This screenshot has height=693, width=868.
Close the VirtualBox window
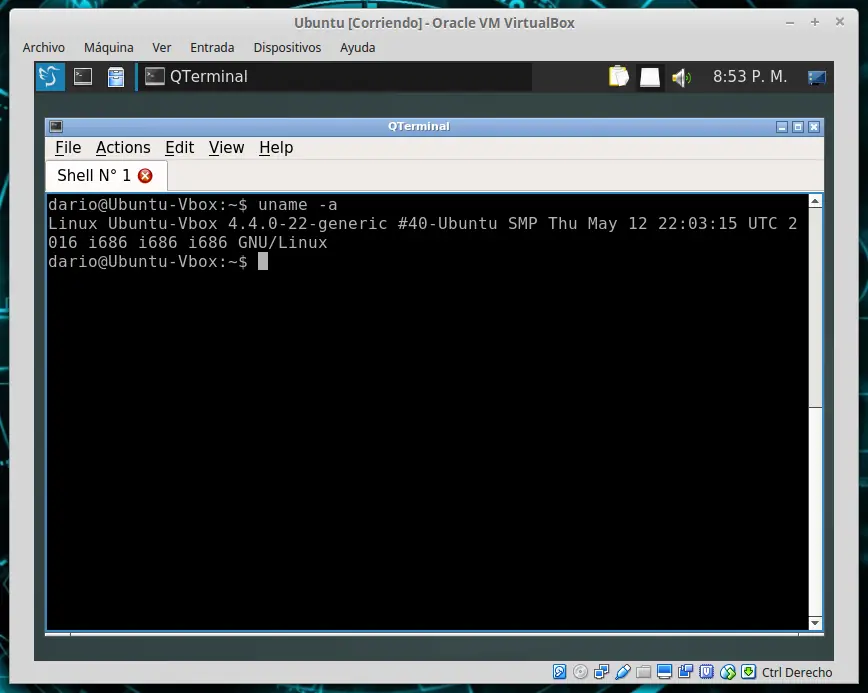click(x=840, y=22)
